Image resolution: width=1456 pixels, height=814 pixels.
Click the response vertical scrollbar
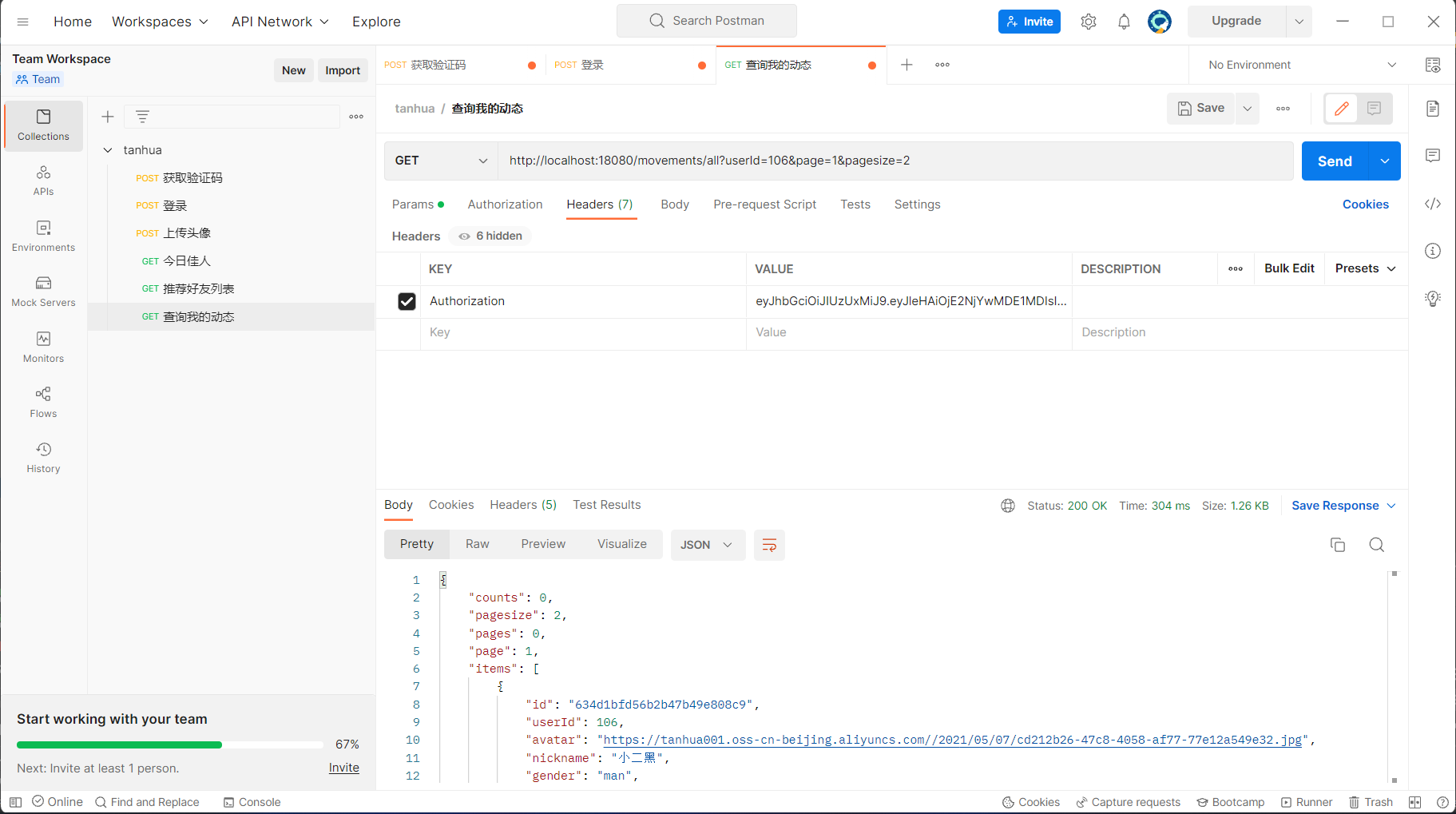1395,677
